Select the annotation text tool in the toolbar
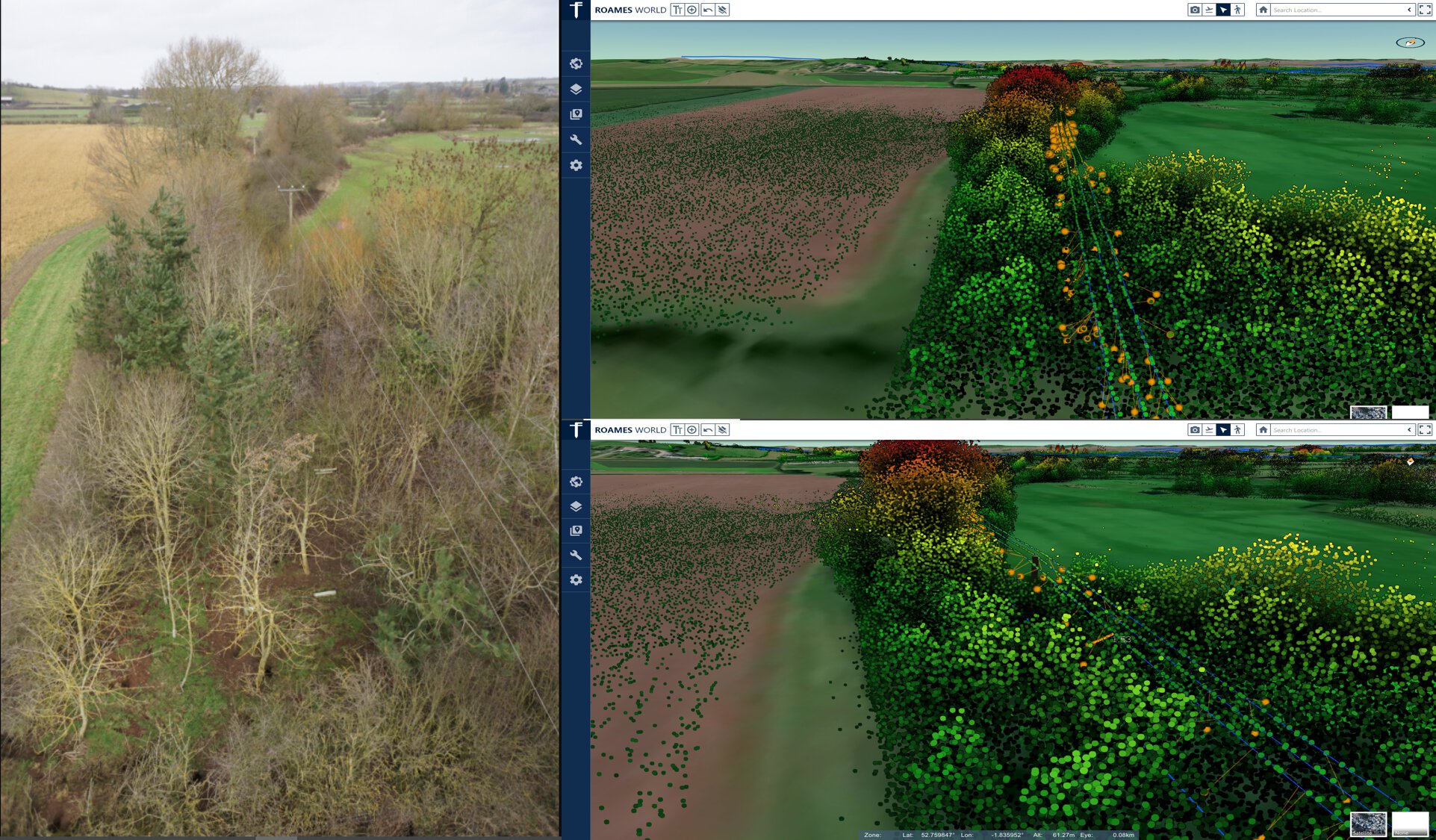Image resolution: width=1436 pixels, height=840 pixels. click(677, 10)
